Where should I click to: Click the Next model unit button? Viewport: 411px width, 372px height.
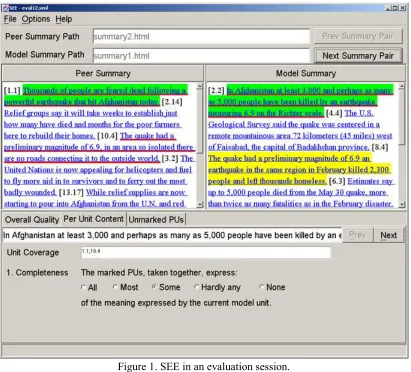[x=388, y=235]
